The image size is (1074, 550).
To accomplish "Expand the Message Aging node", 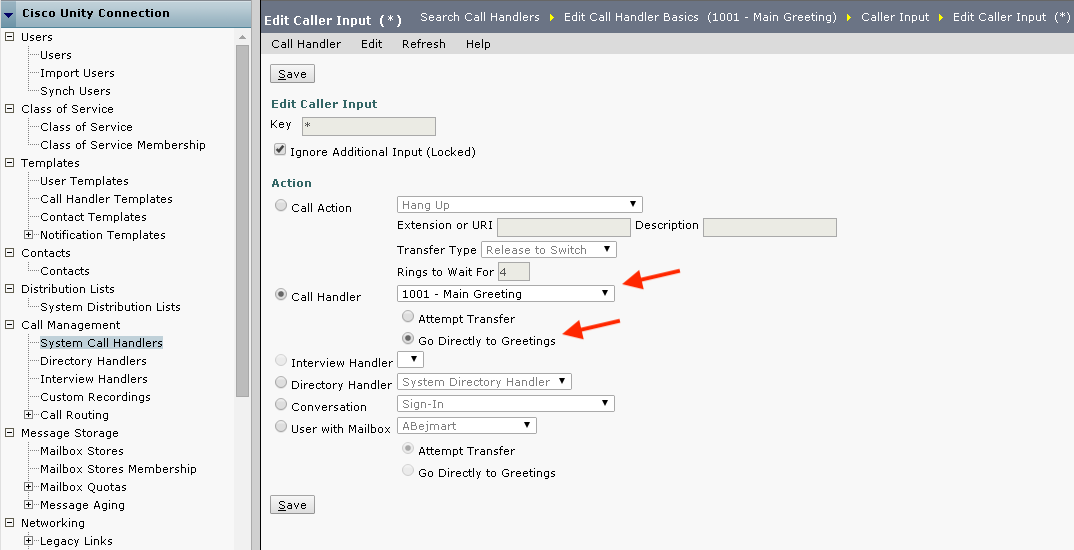I will point(29,505).
